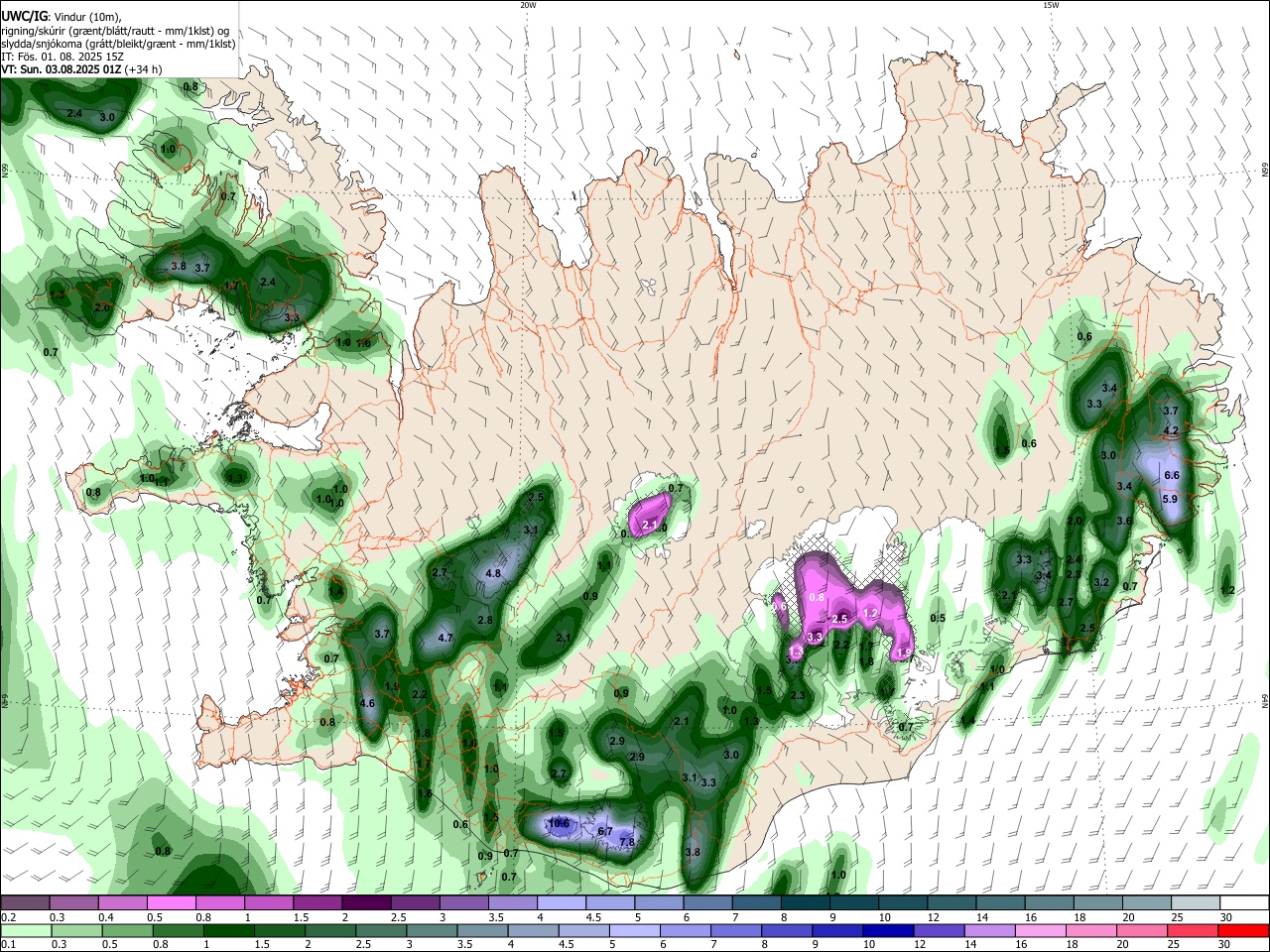
Task: Pick the dark teal 8–9 swatch in upper legend
Action: [805, 903]
